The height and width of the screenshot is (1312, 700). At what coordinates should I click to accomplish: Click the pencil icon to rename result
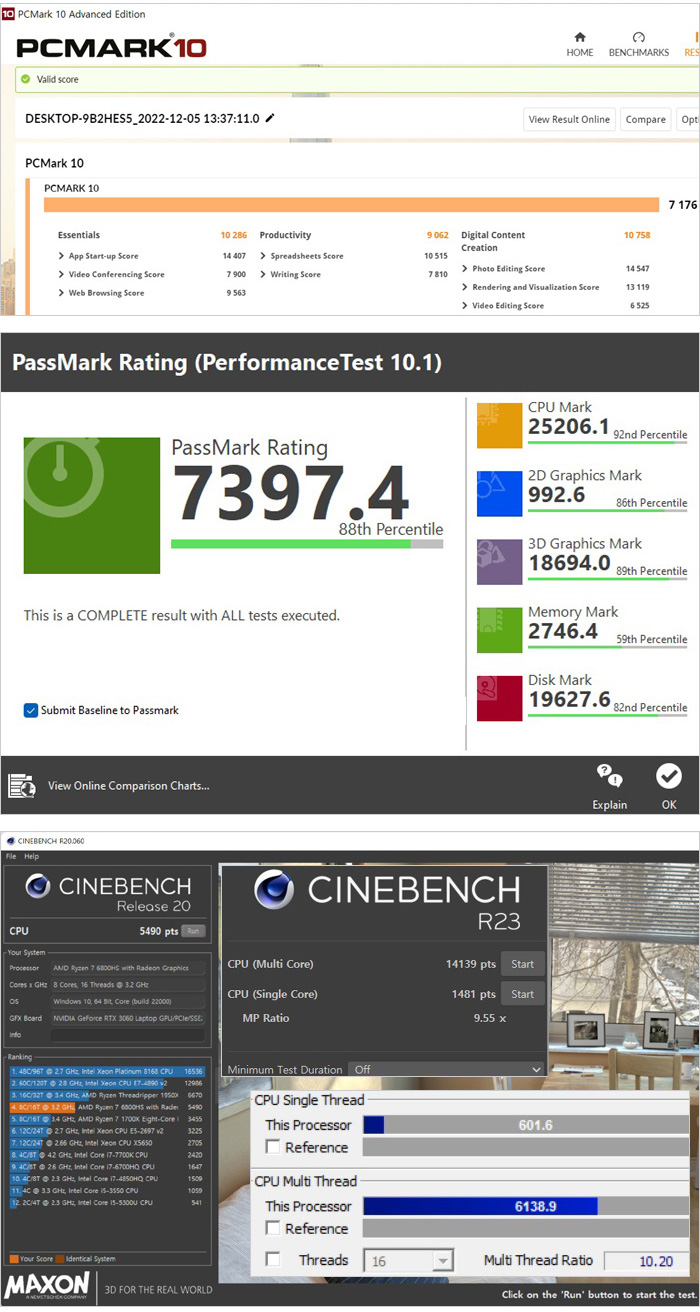click(269, 118)
